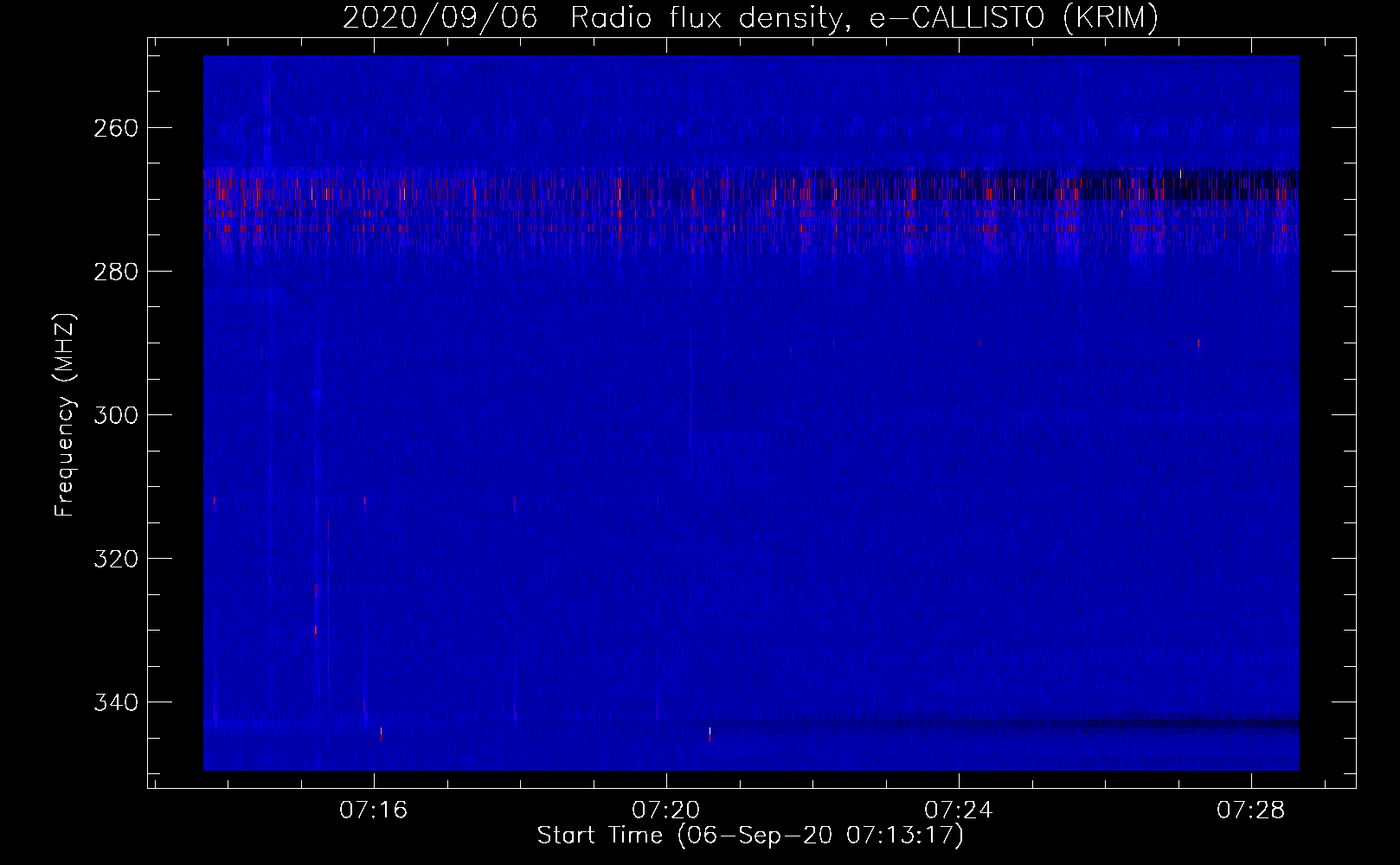Click the "Frequency (MHZ)" axis label

pos(66,414)
